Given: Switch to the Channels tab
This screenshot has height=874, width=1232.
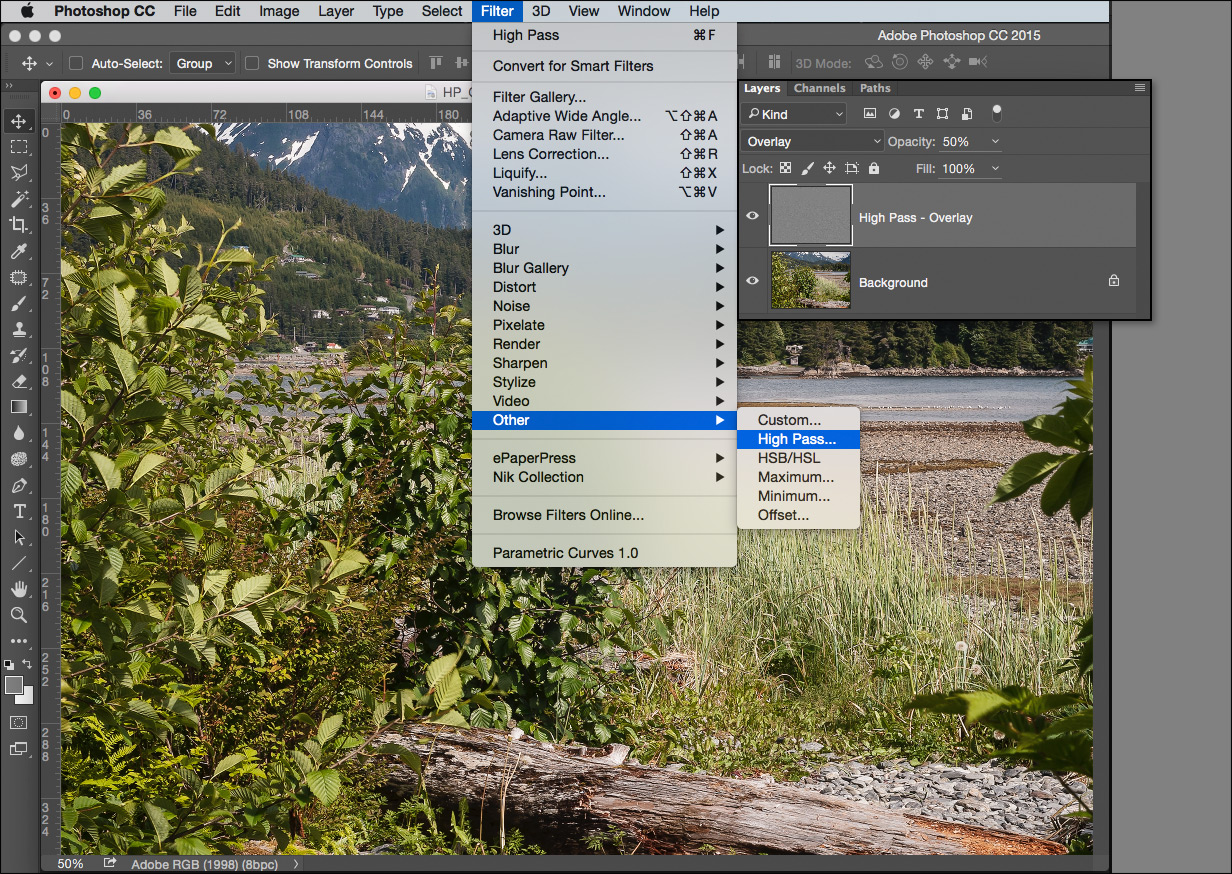Looking at the screenshot, I should click(819, 88).
